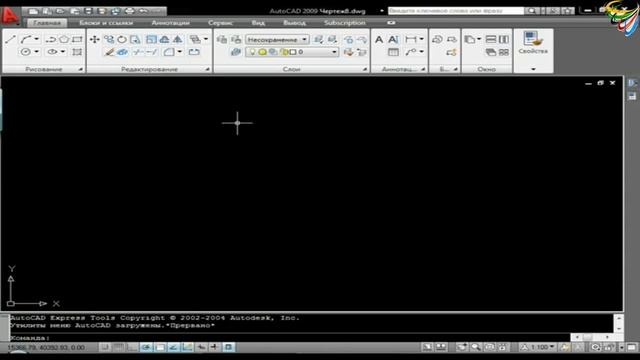Activate the Erase tool
Viewport: 640px width, 360px height.
pyautogui.click(x=109, y=52)
